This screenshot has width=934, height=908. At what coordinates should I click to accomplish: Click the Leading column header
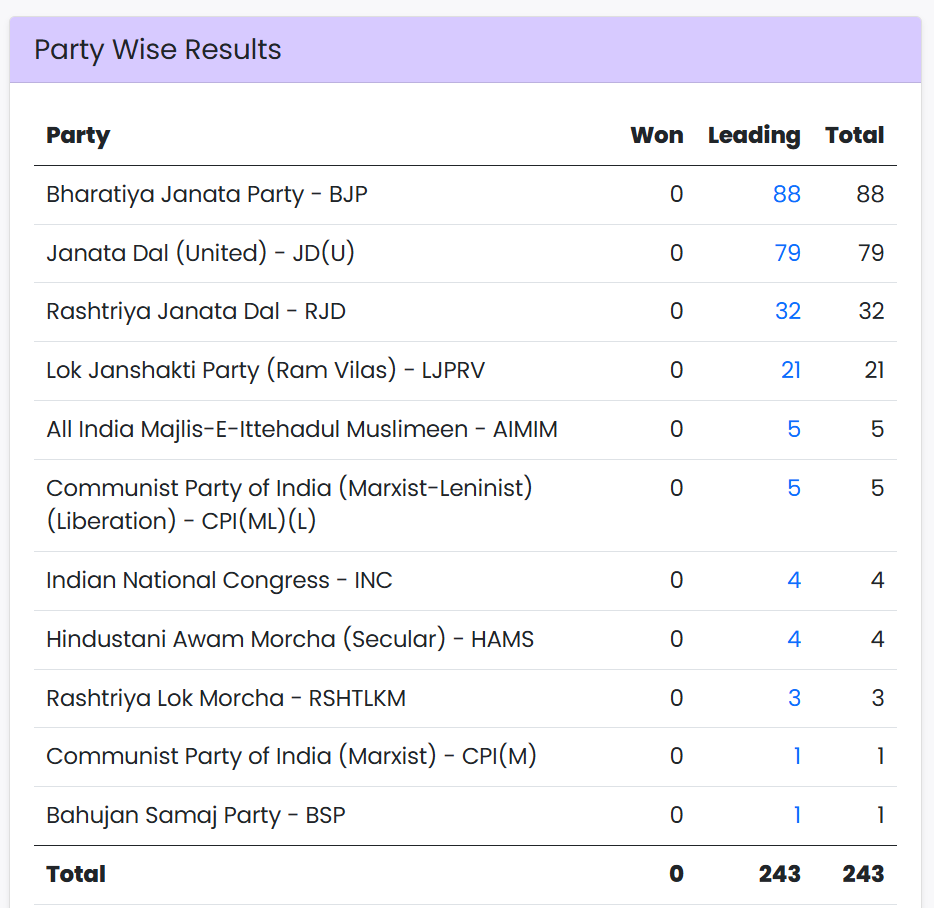[754, 136]
